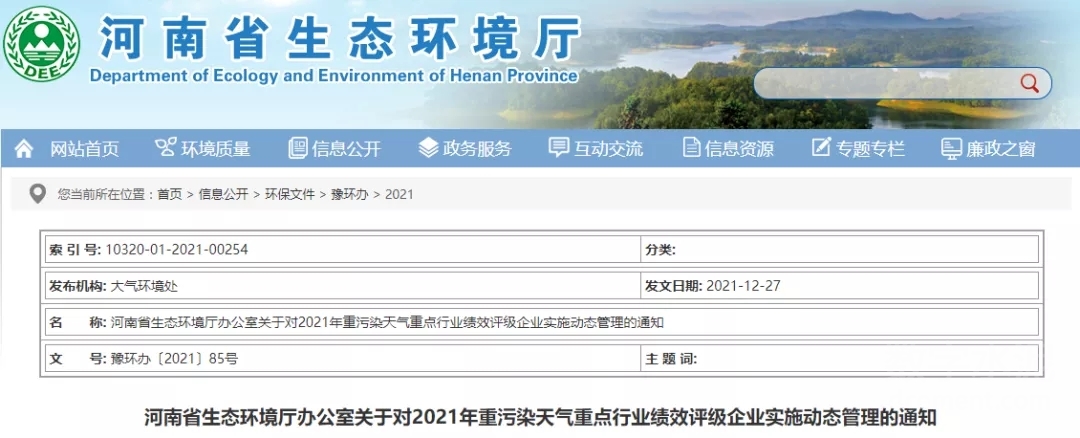Open the 政务服务 menu item

[477, 148]
